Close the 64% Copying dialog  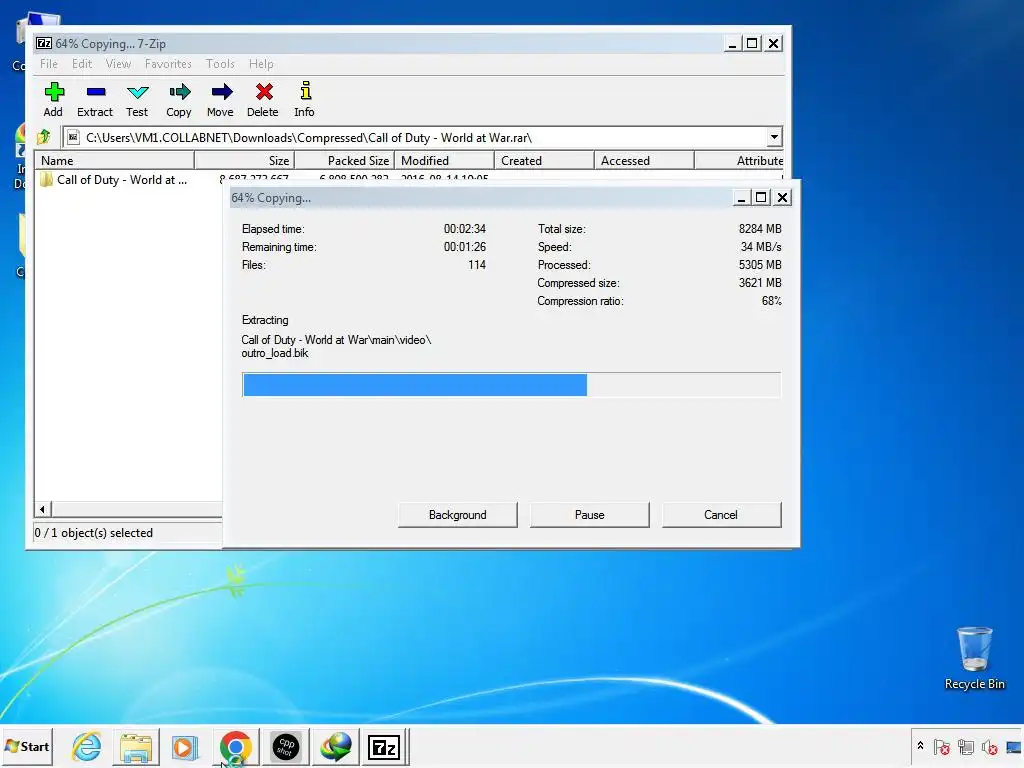(782, 197)
